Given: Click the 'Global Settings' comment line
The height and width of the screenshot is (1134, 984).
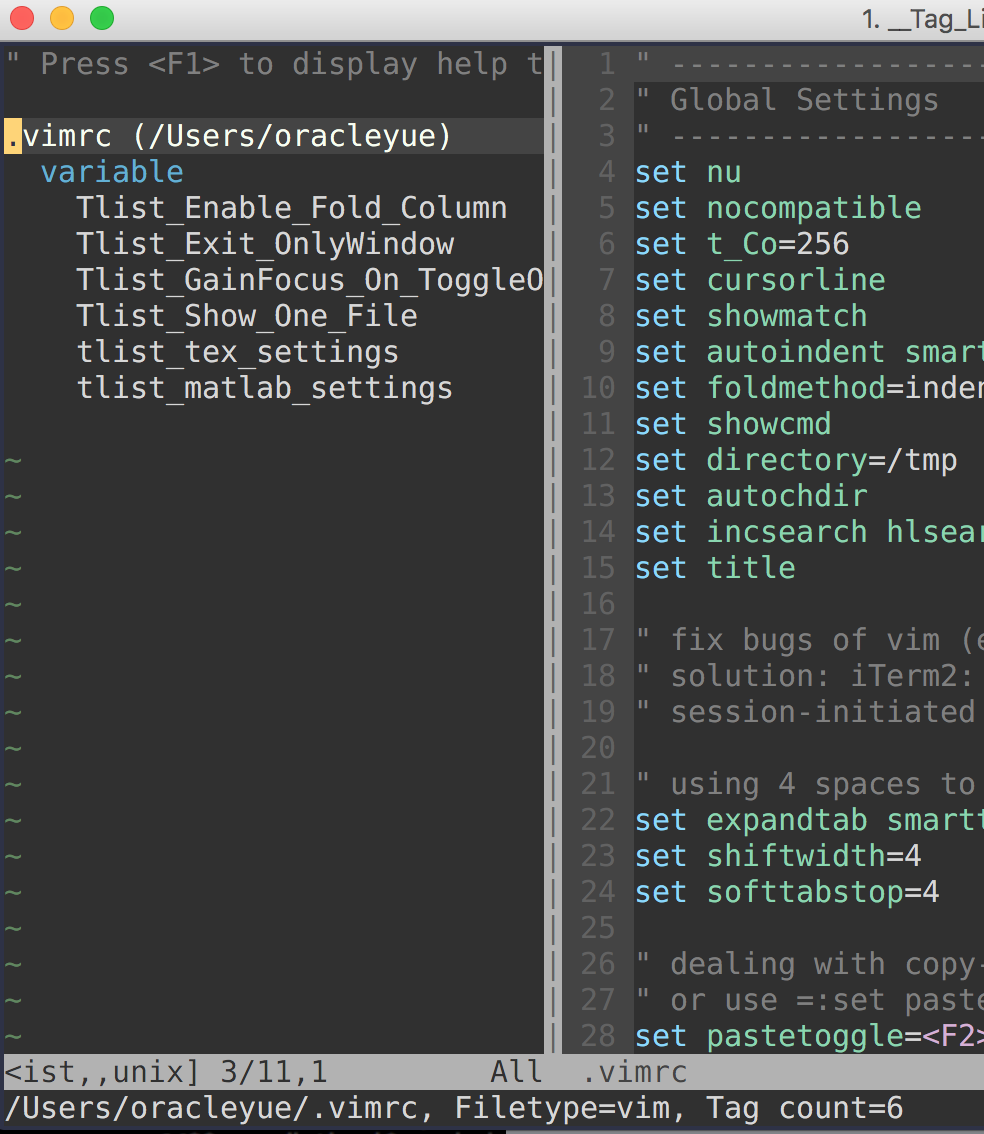Looking at the screenshot, I should click(x=787, y=100).
